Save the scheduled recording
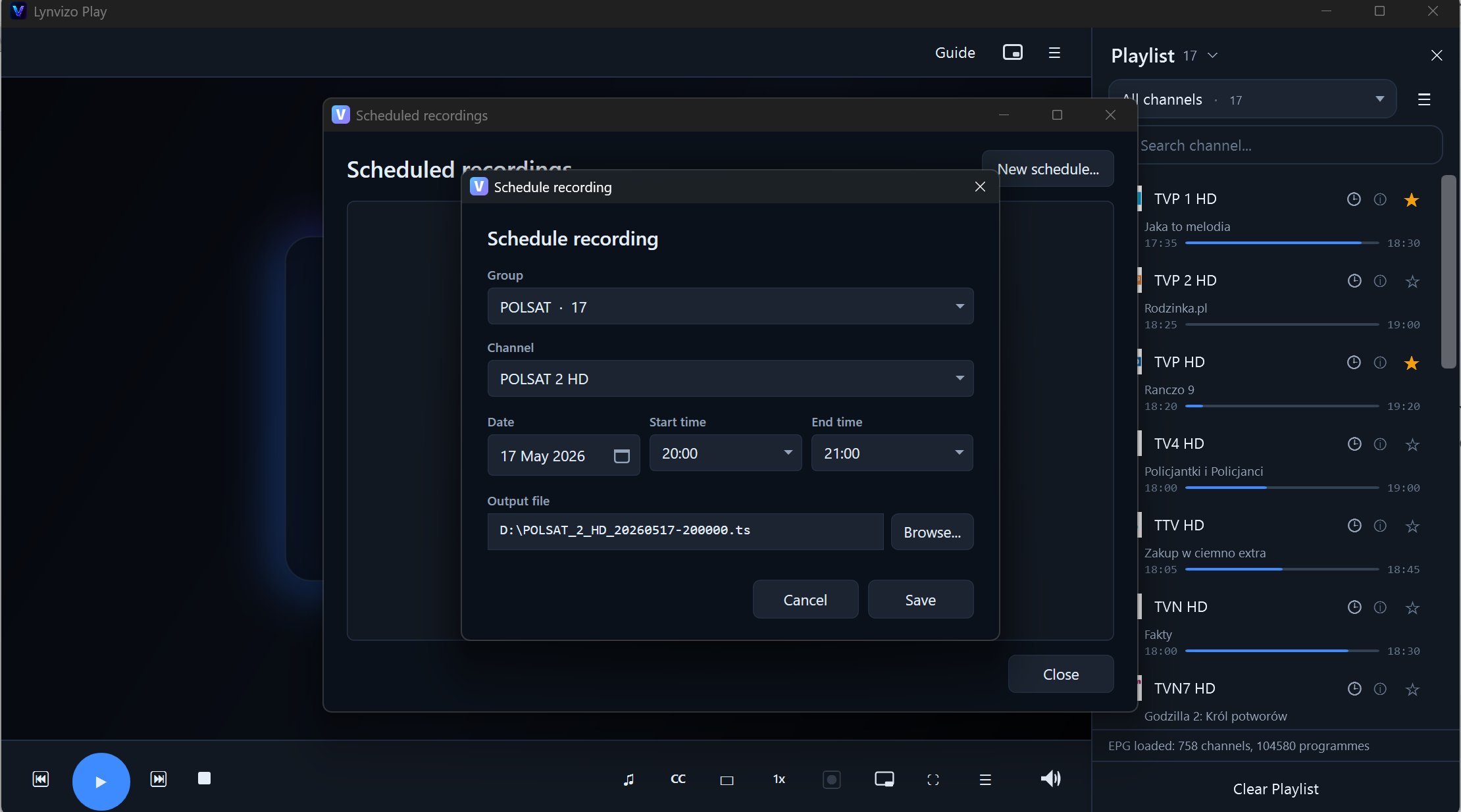This screenshot has height=812, width=1461. (x=920, y=599)
